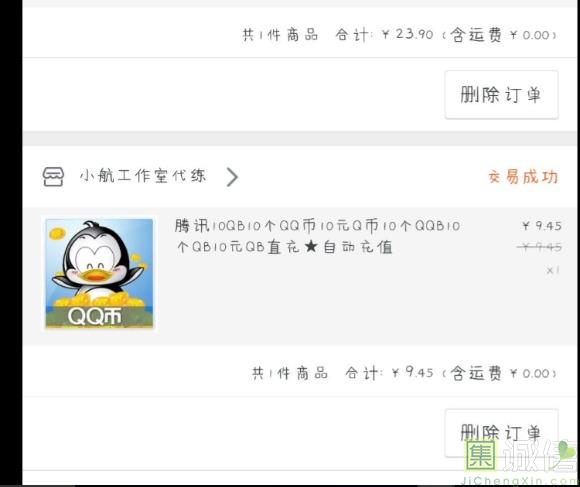Click the orange 交易成功 status label
The image size is (580, 487).
523,177
